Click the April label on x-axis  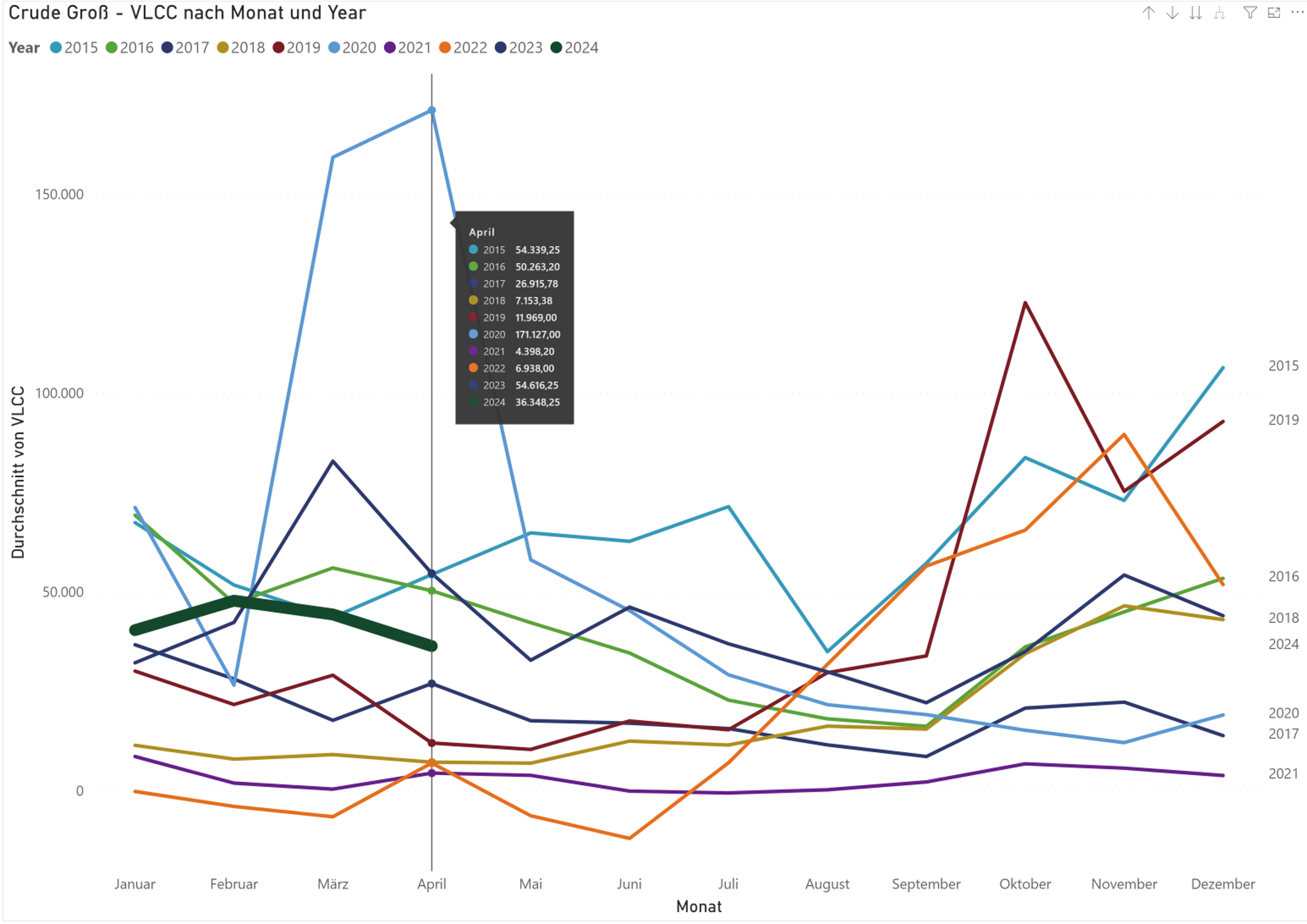432,884
